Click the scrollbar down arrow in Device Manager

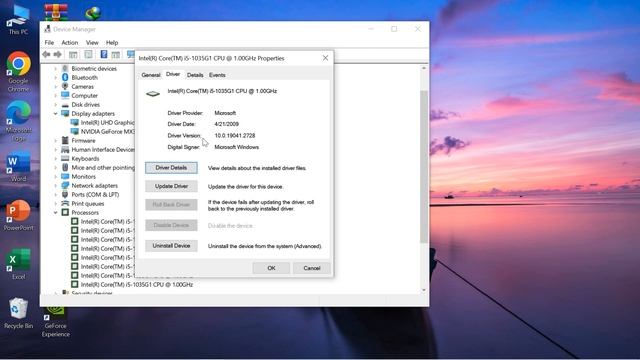click(x=424, y=290)
